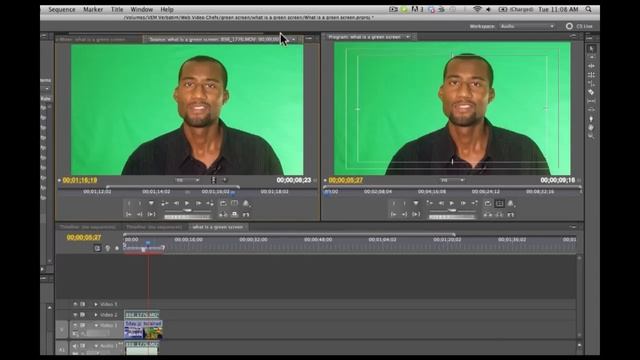Step forward one frame in Source monitor
Screen dimensions: 640x360
198,203
